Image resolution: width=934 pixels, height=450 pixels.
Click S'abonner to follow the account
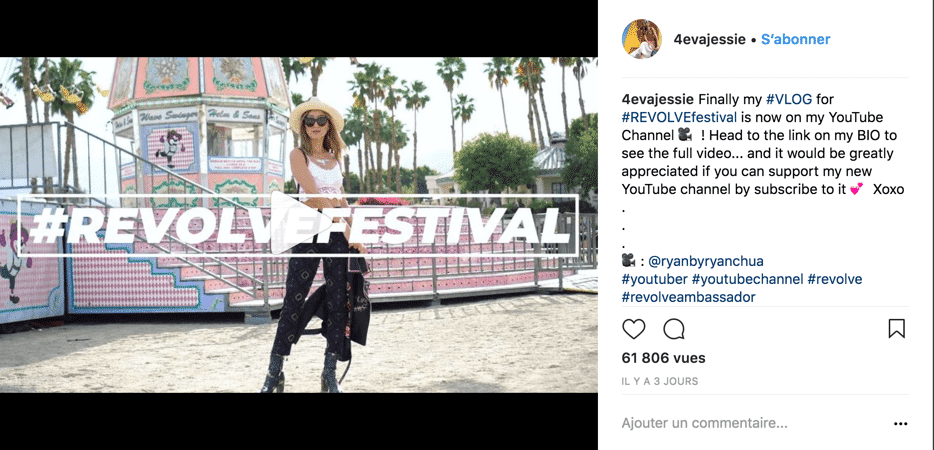(795, 39)
